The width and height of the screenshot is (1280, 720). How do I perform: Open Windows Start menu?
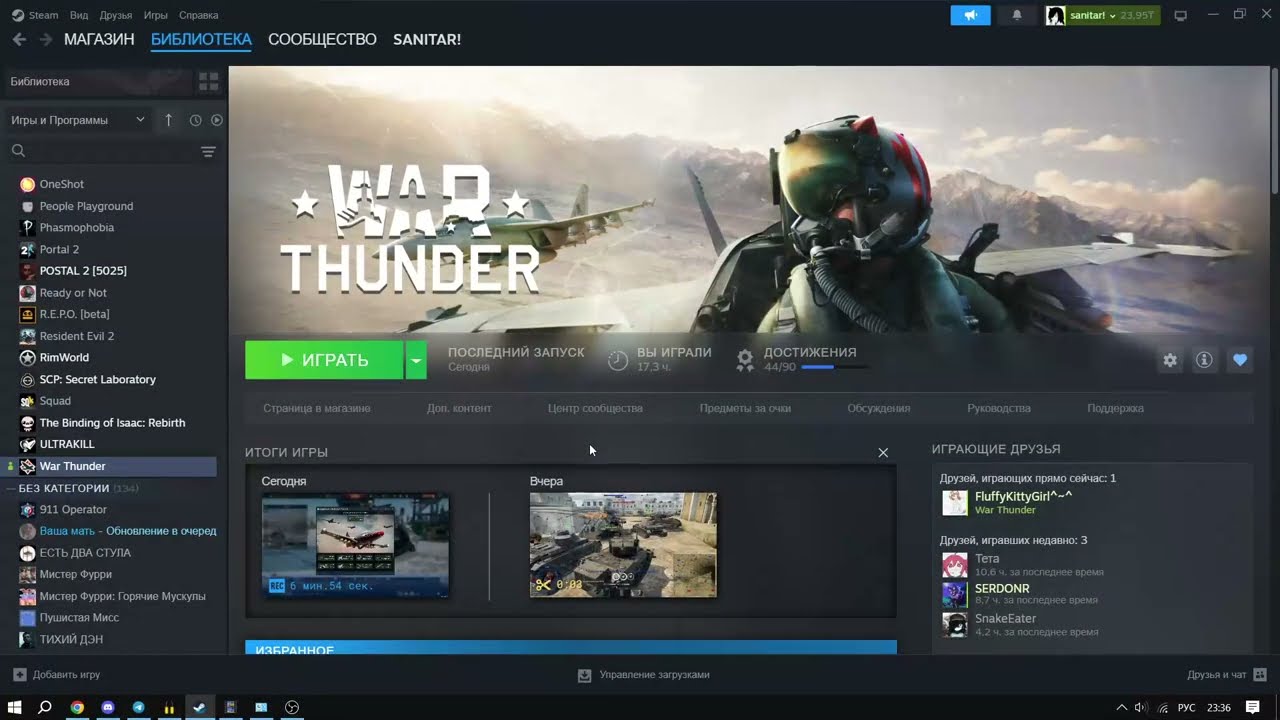(15, 707)
